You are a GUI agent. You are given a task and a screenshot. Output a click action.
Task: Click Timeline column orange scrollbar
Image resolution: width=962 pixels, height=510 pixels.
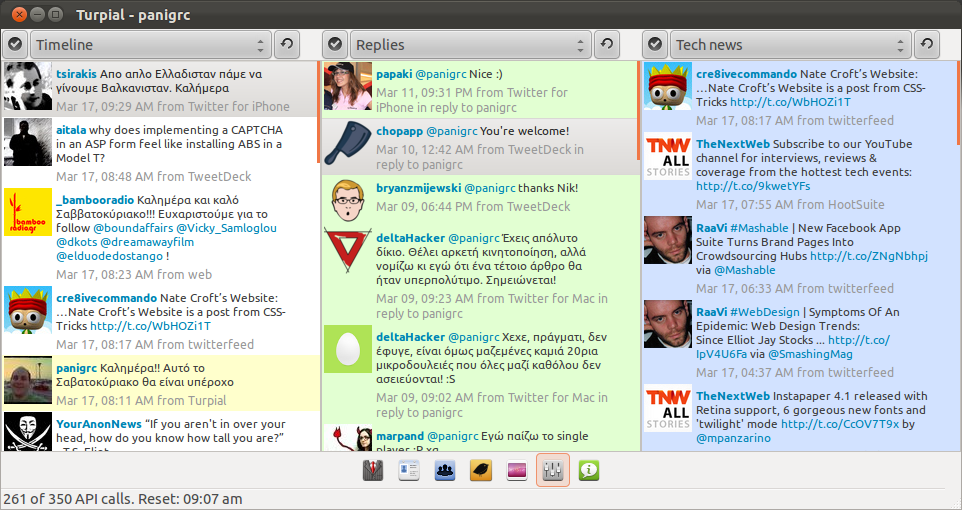point(318,112)
